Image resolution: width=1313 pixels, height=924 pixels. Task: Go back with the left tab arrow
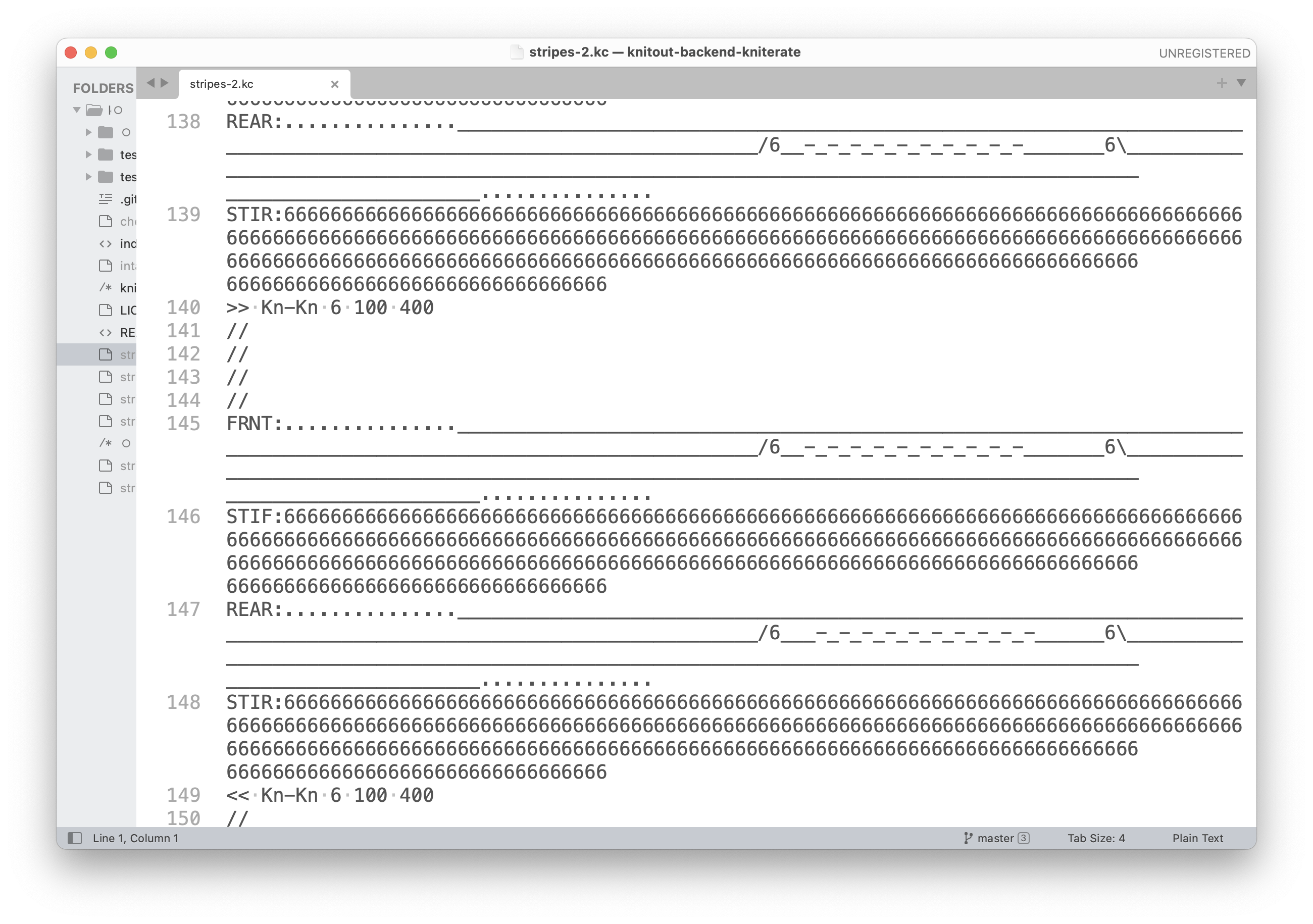150,83
